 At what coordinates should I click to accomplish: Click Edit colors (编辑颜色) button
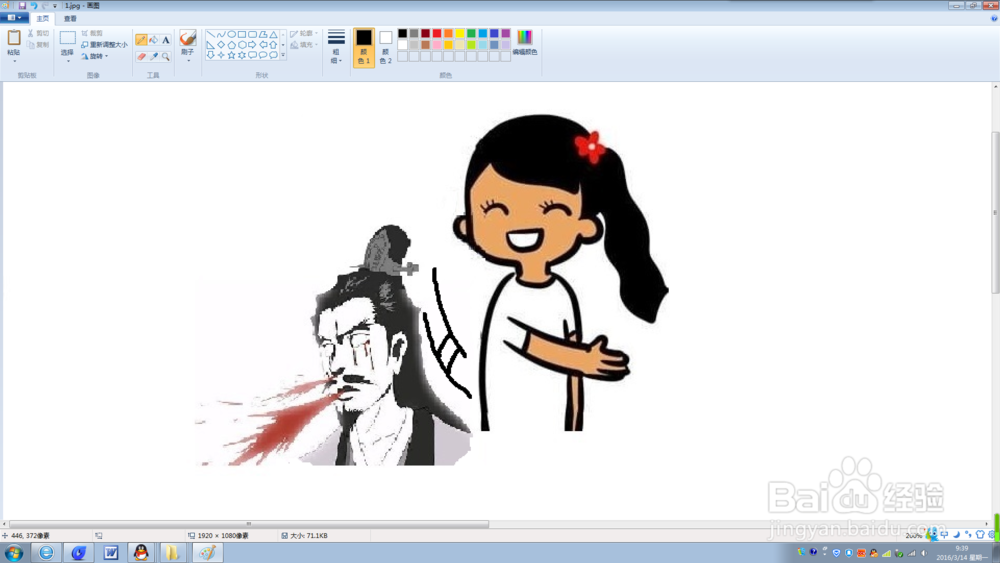(524, 42)
